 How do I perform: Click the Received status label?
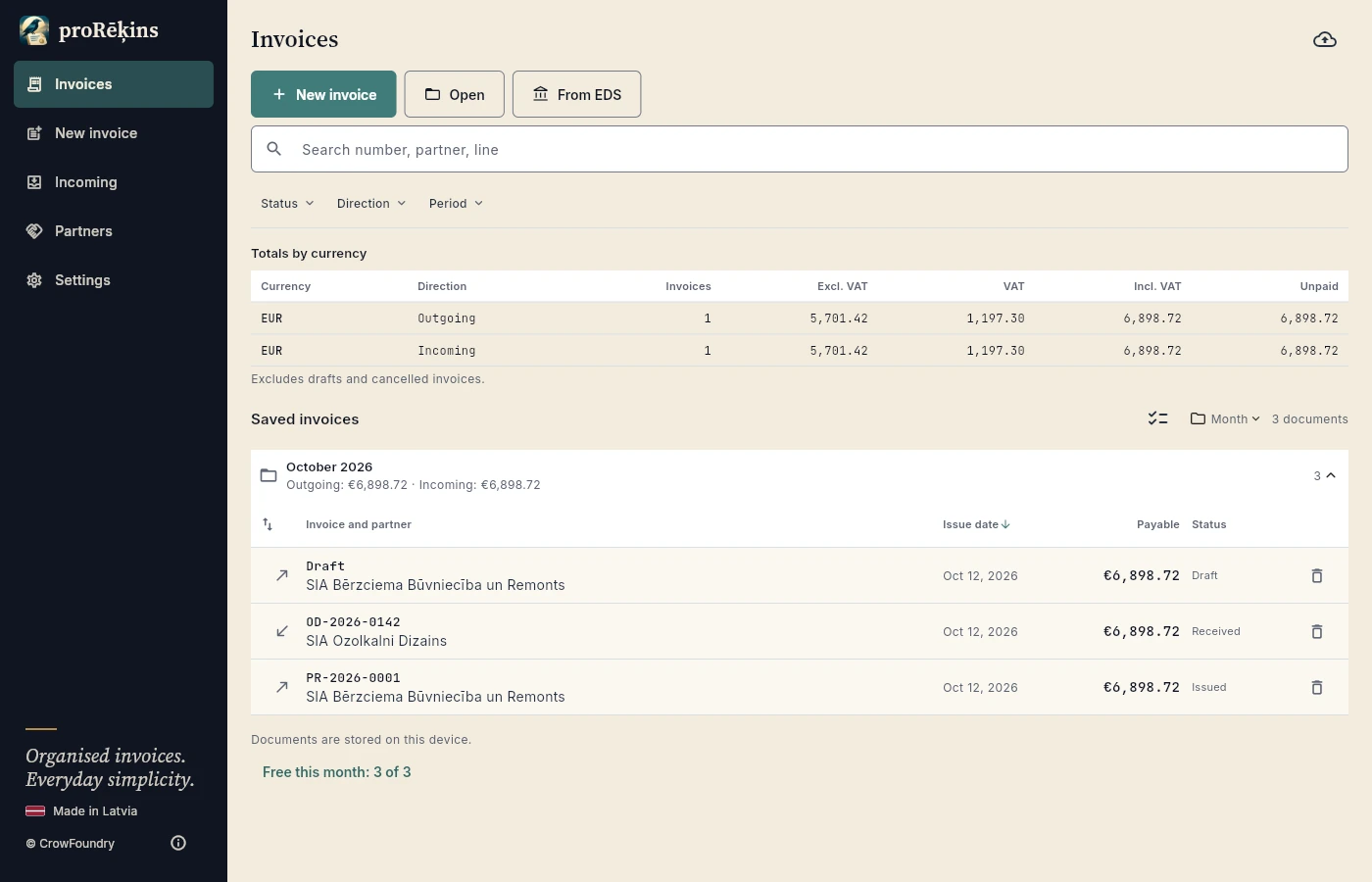coord(1216,631)
